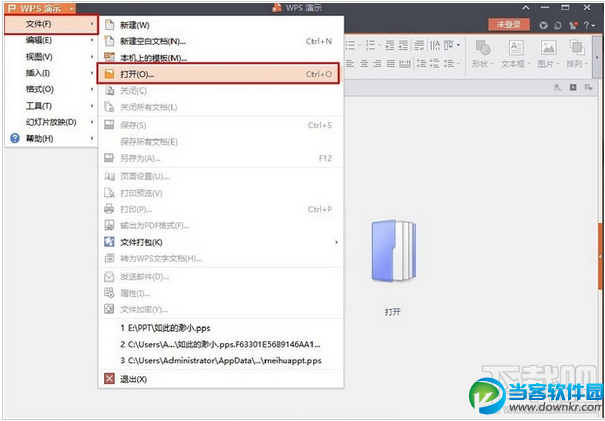Click the skin shirt icon in title bar
The width and height of the screenshot is (605, 421).
(573, 25)
